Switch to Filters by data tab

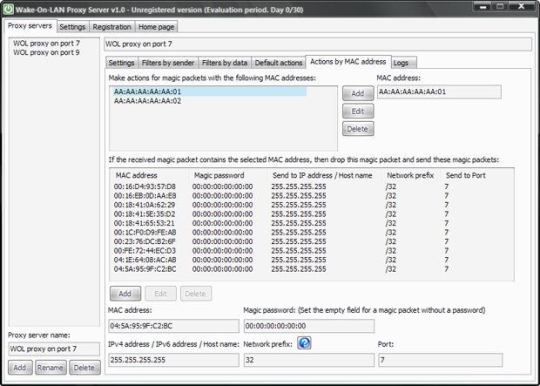tap(225, 63)
